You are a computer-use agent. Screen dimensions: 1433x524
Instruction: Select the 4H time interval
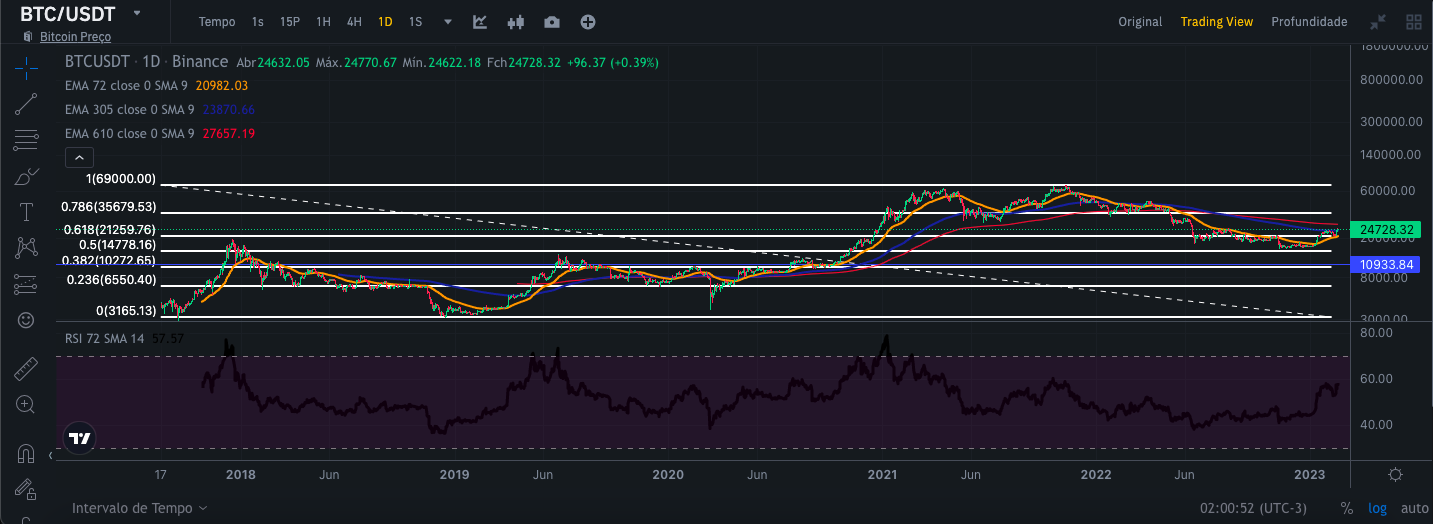354,21
